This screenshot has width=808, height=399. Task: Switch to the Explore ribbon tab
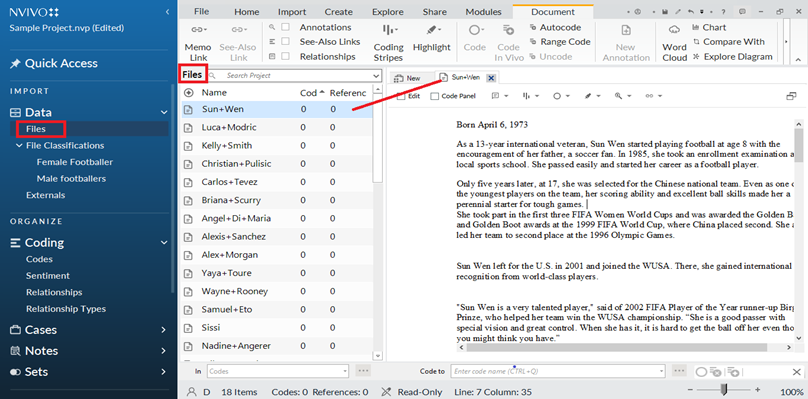click(388, 12)
